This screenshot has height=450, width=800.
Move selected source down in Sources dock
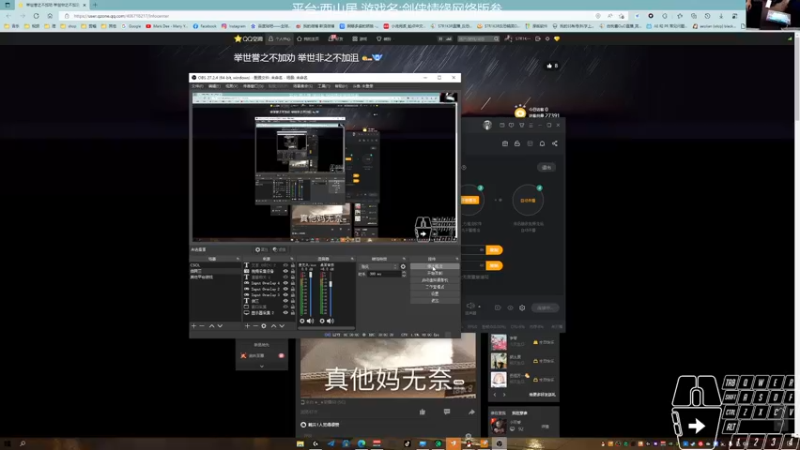tap(282, 326)
